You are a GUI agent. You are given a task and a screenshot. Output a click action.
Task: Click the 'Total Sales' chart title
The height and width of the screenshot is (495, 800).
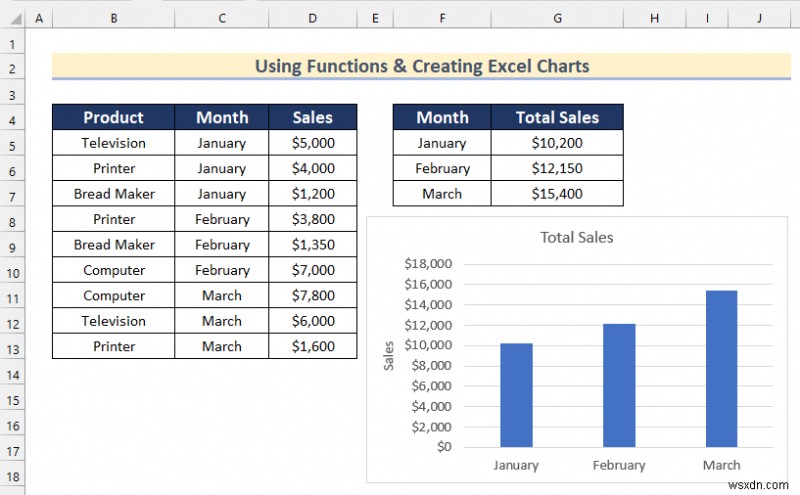coord(576,237)
